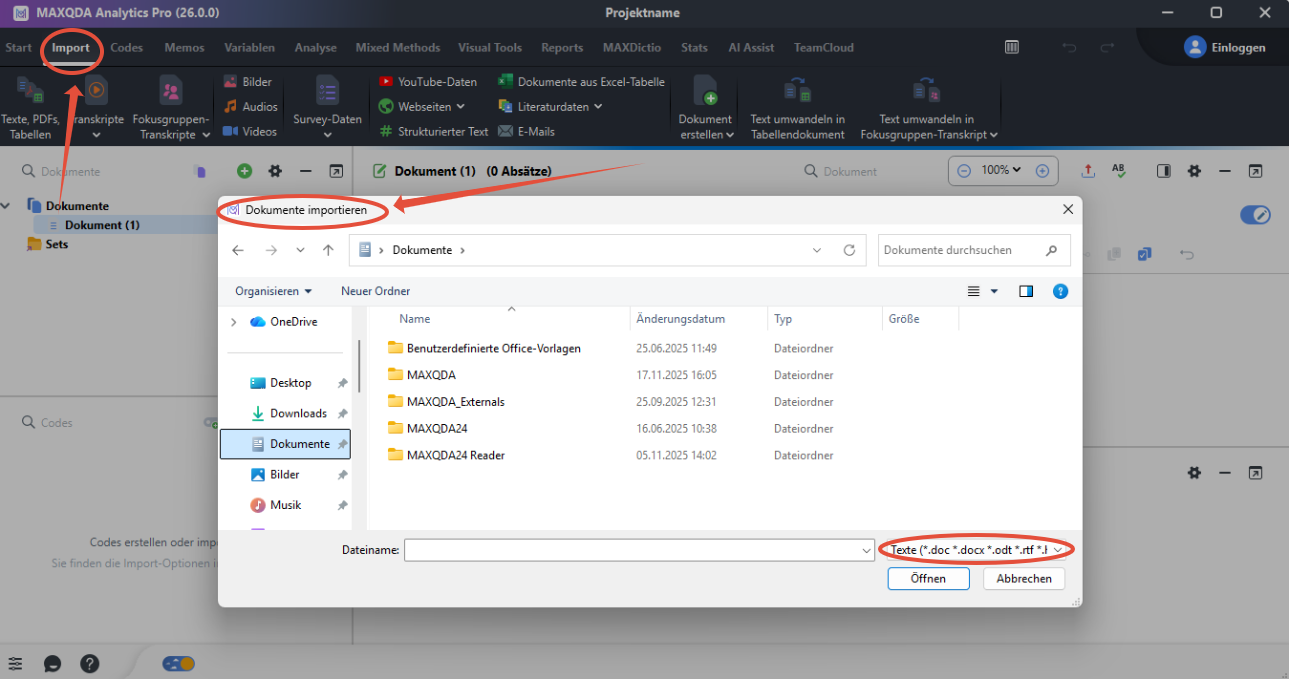The height and width of the screenshot is (679, 1289).
Task: Switch to the Start tab
Action: 19,47
